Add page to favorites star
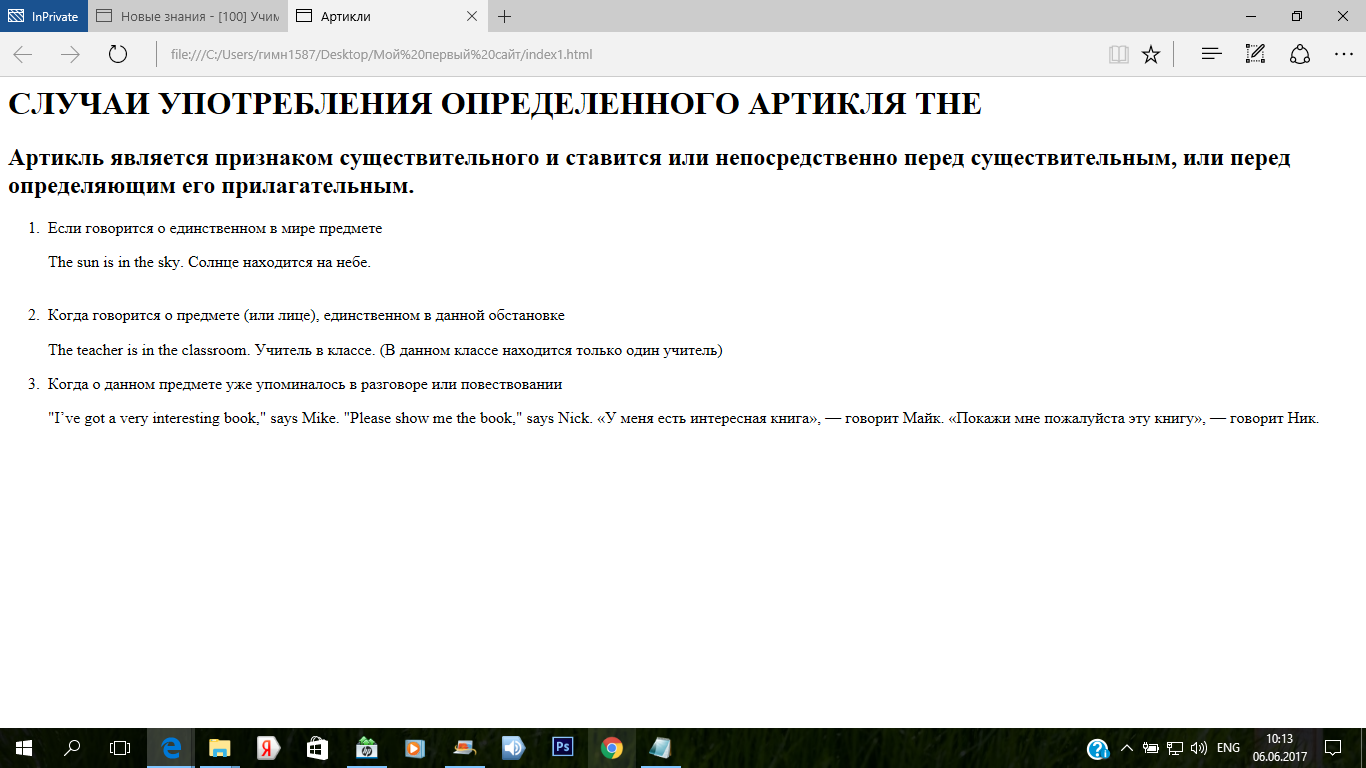 pos(1151,54)
